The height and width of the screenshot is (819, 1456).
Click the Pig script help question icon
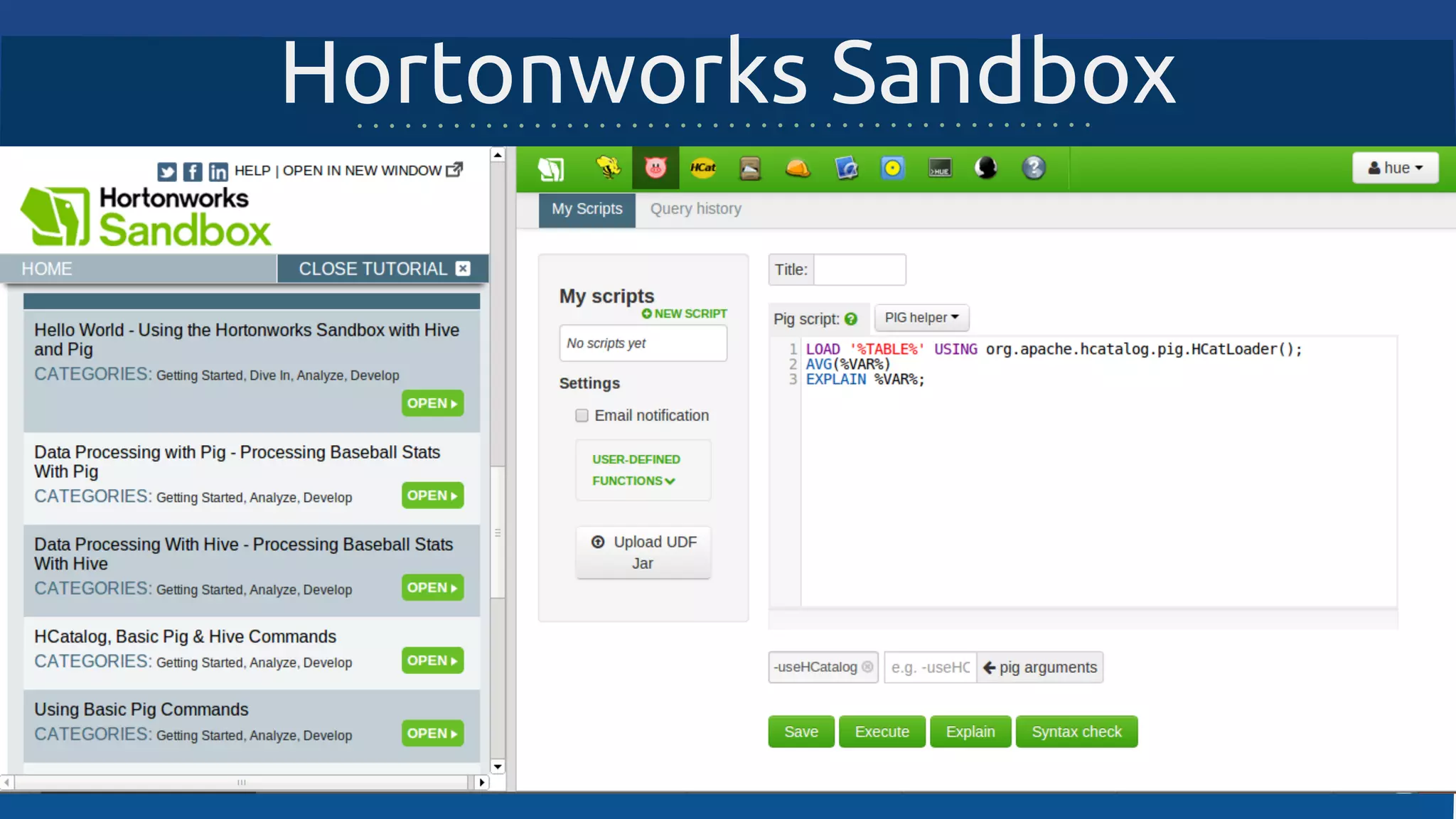pos(851,319)
